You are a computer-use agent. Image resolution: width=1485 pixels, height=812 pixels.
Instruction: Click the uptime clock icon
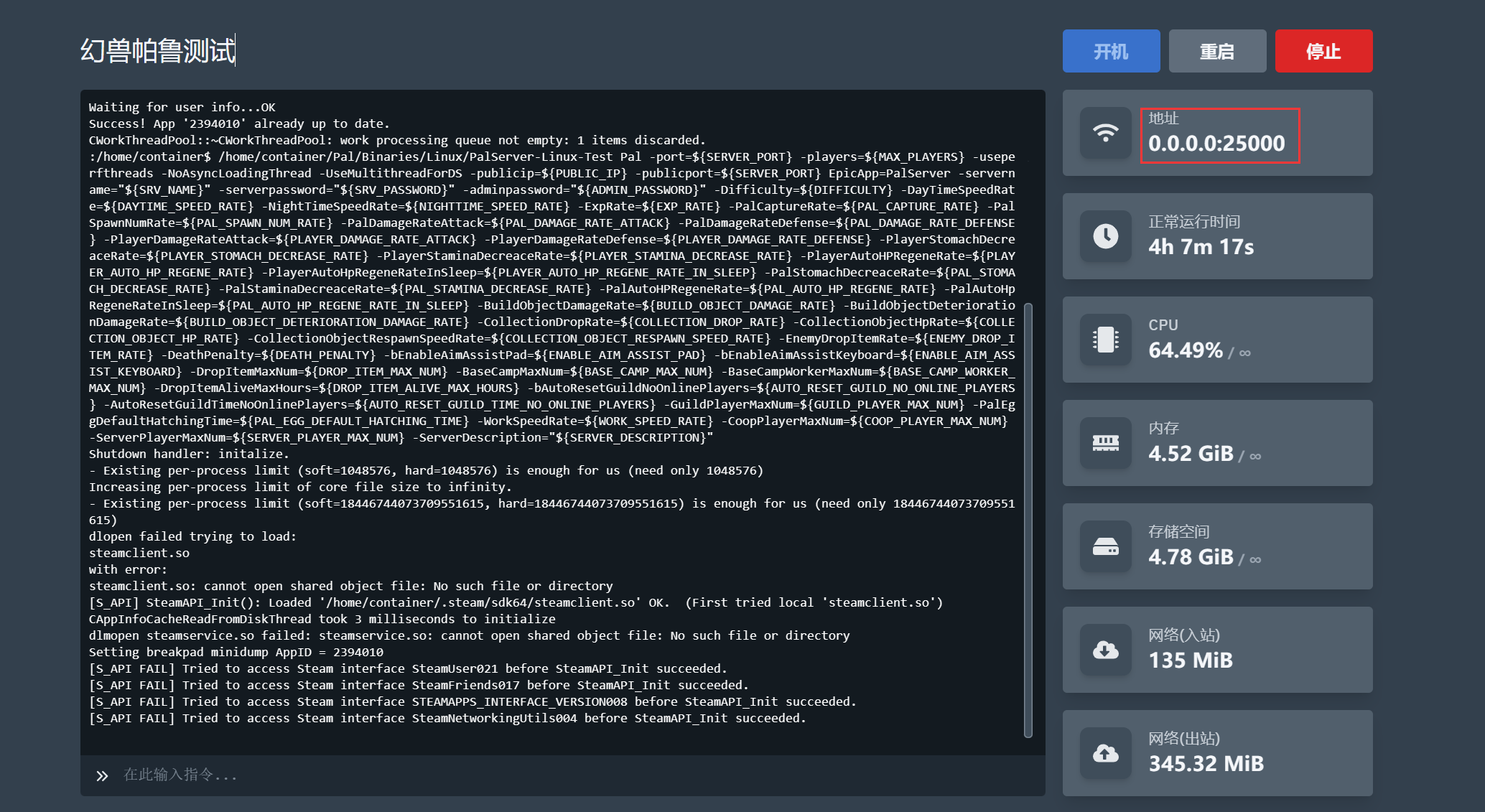[1105, 236]
